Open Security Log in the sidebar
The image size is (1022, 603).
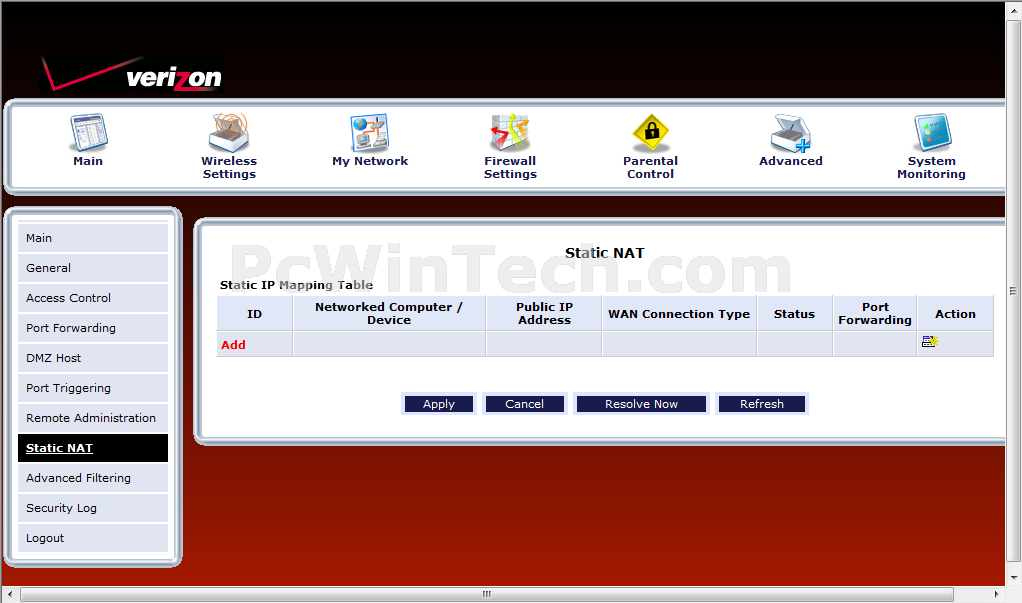pos(93,508)
